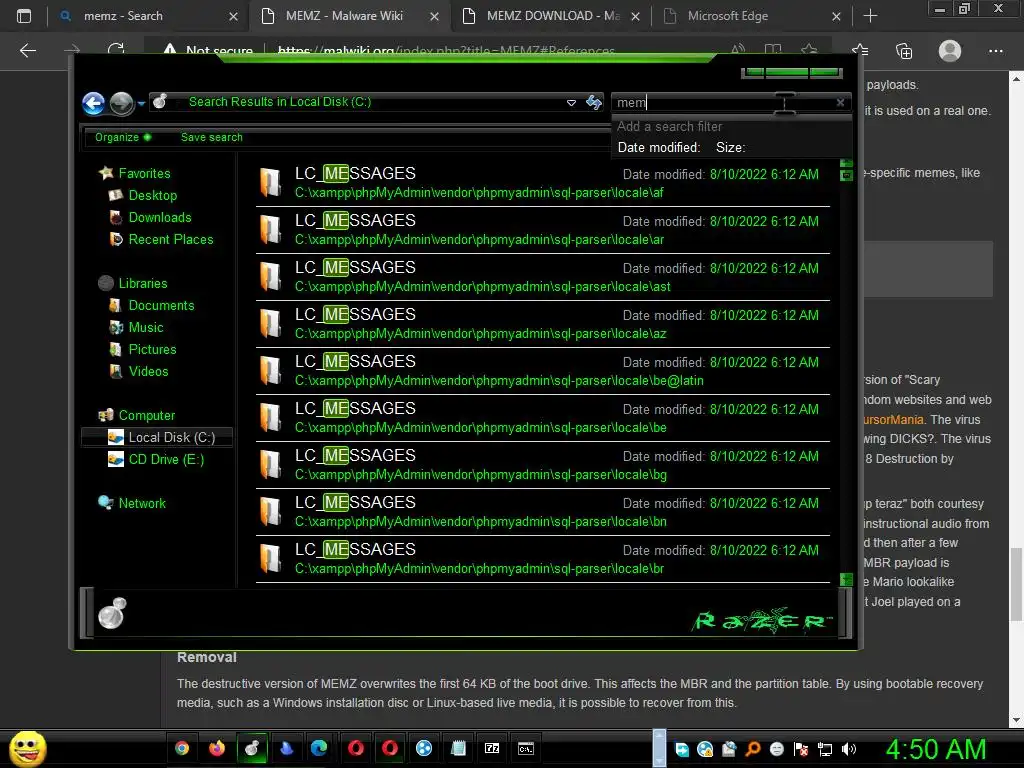Click the location icon in Explorer address bar
This screenshot has height=768, width=1024.
click(160, 102)
